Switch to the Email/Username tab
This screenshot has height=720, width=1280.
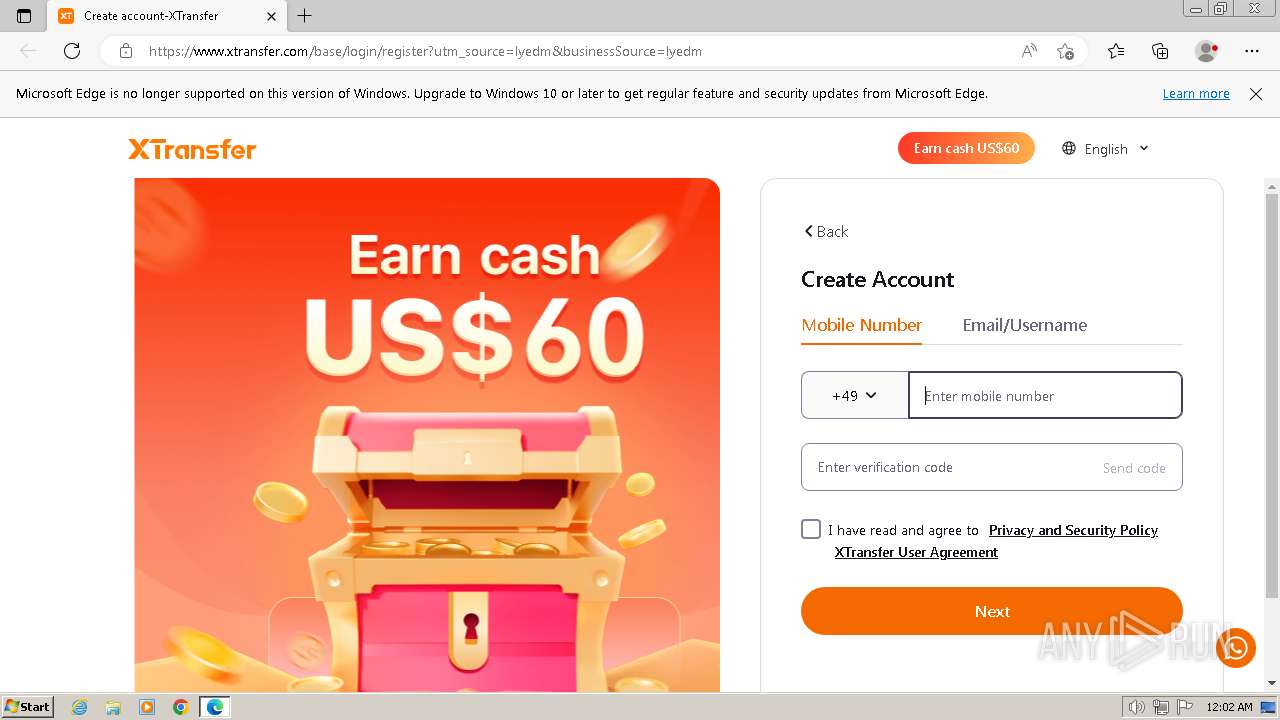click(1024, 325)
